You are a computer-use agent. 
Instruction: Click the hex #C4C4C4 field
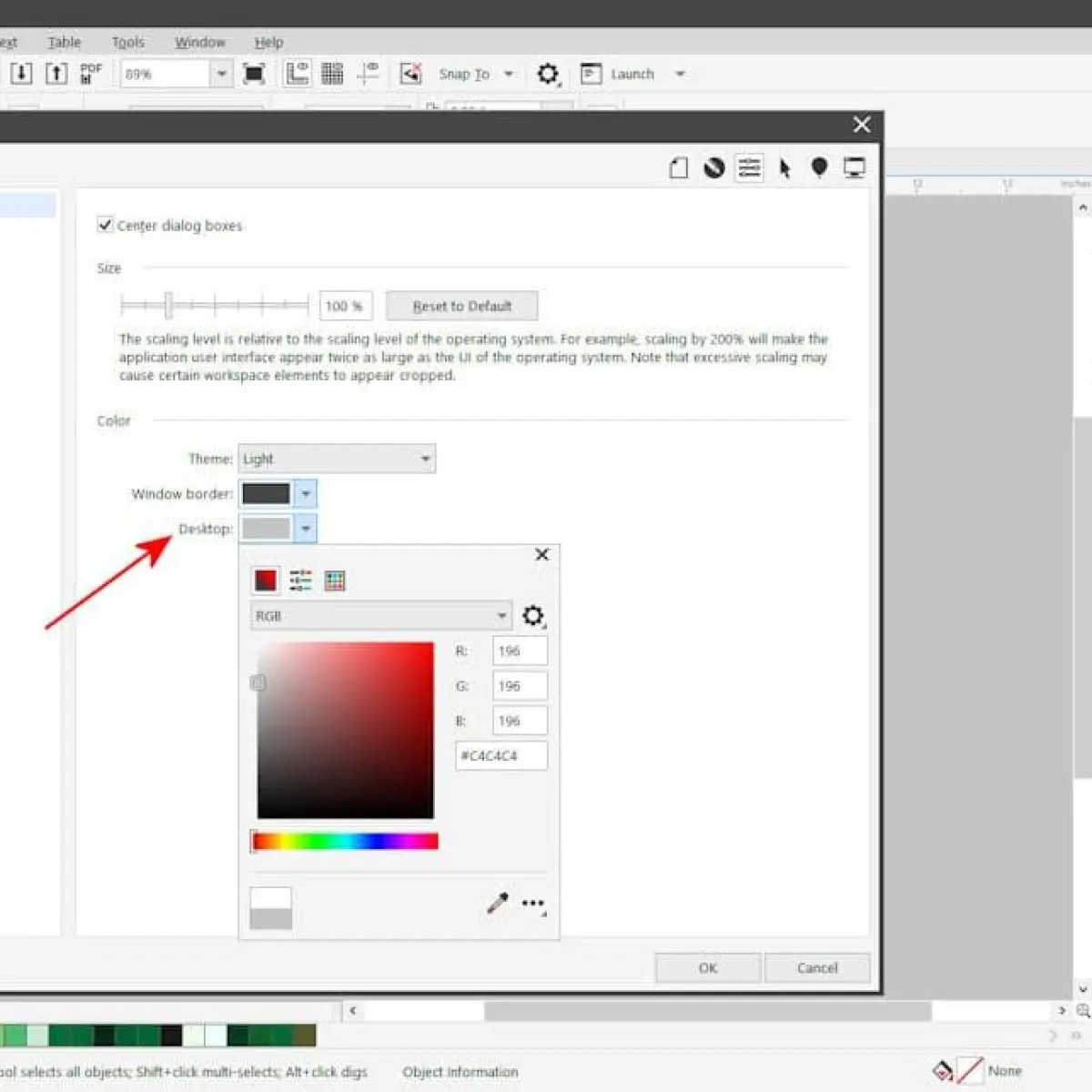501,755
